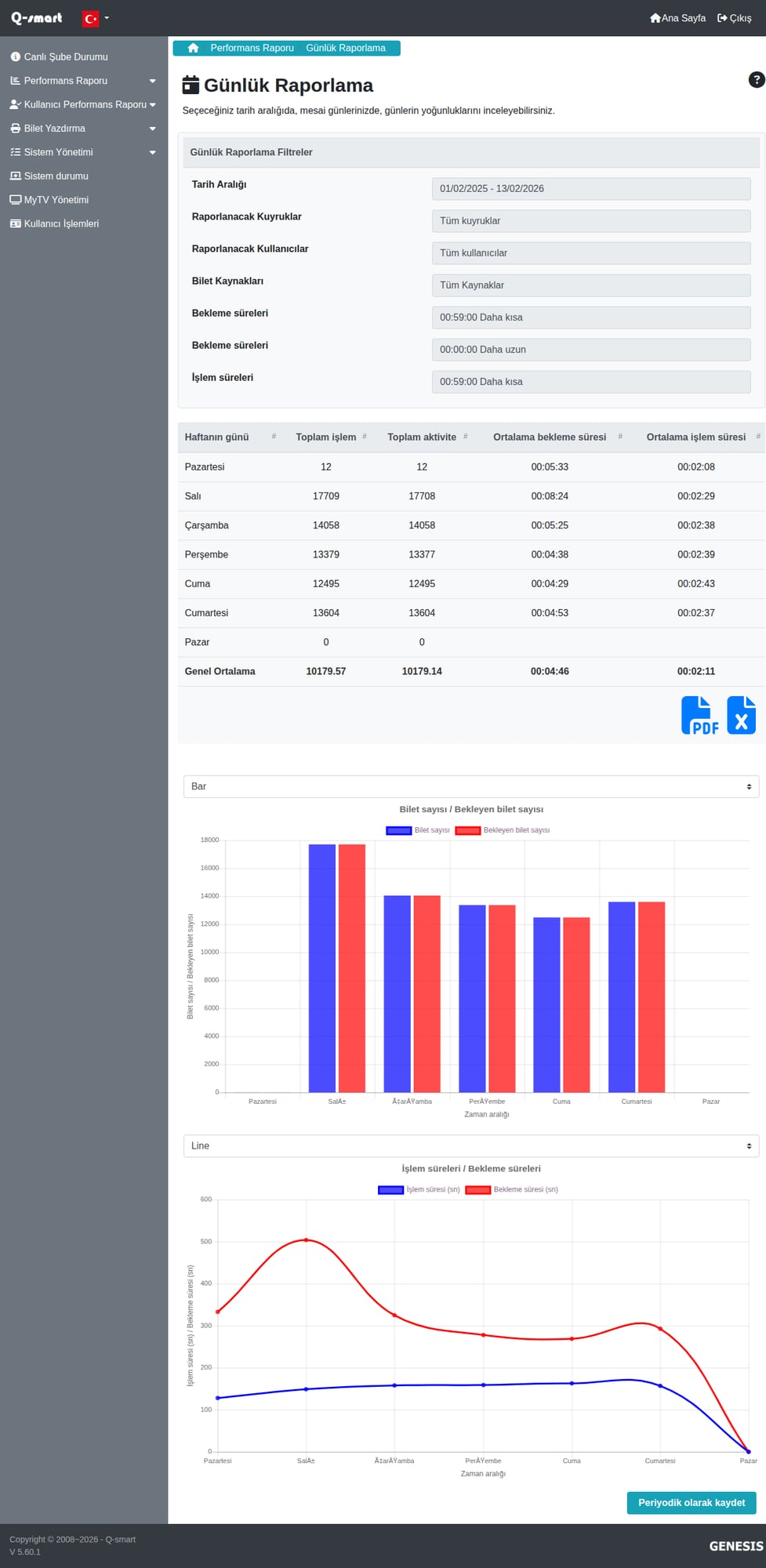Log out using Çıkış link
766x1568 pixels.
click(x=734, y=18)
